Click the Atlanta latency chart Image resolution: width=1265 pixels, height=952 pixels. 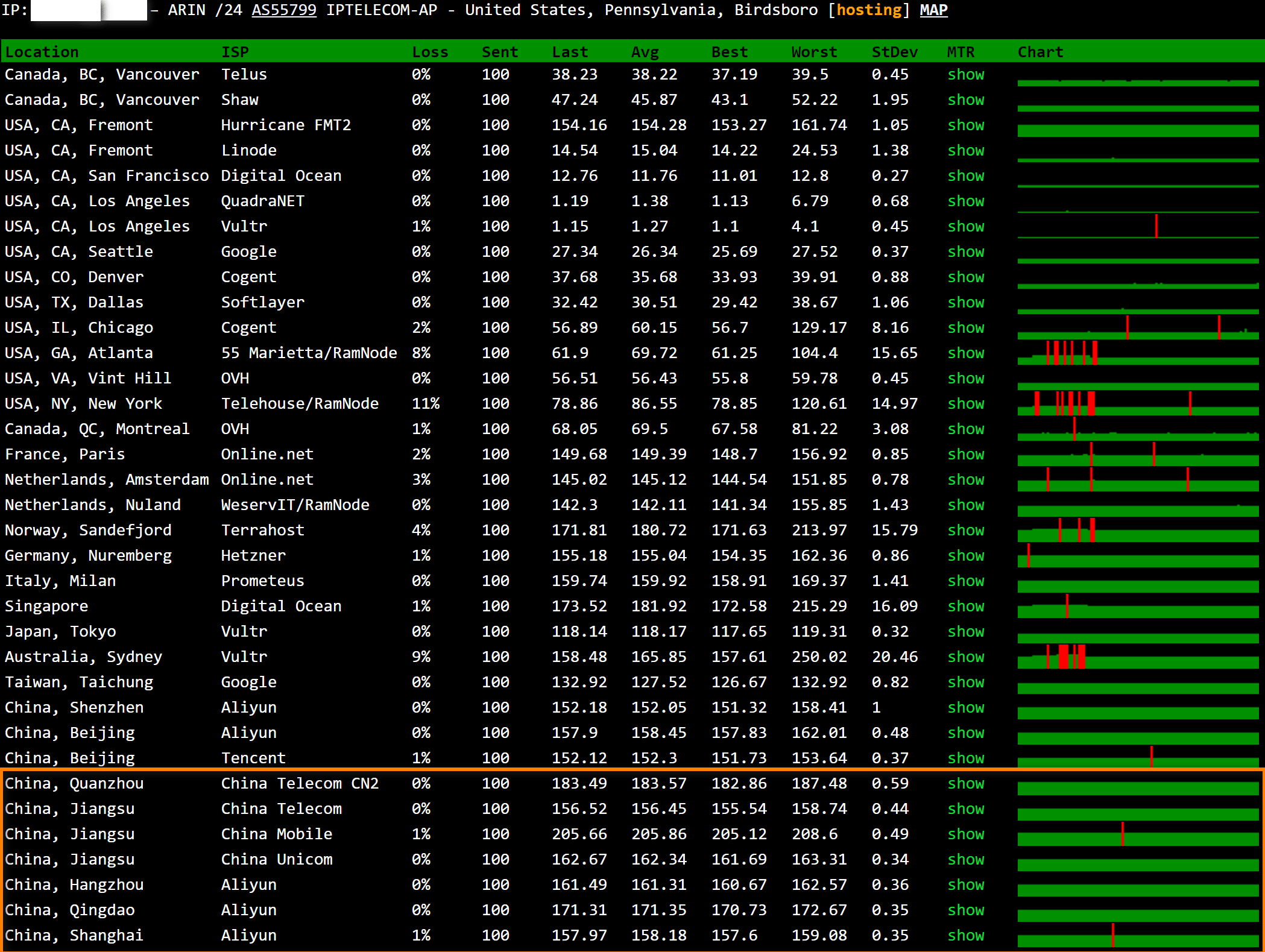point(1138,353)
